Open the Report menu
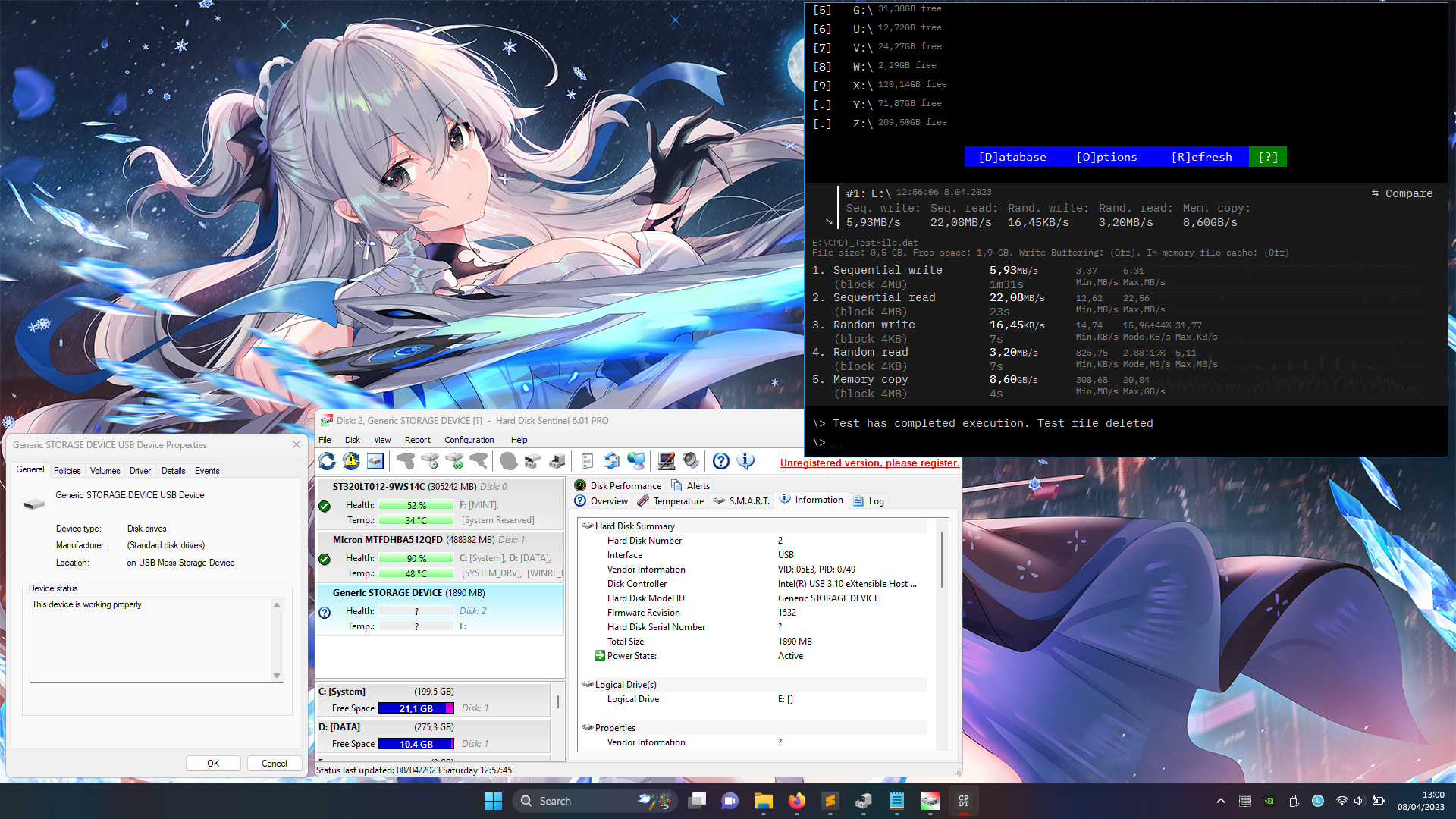Viewport: 1456px width, 819px height. pos(417,440)
